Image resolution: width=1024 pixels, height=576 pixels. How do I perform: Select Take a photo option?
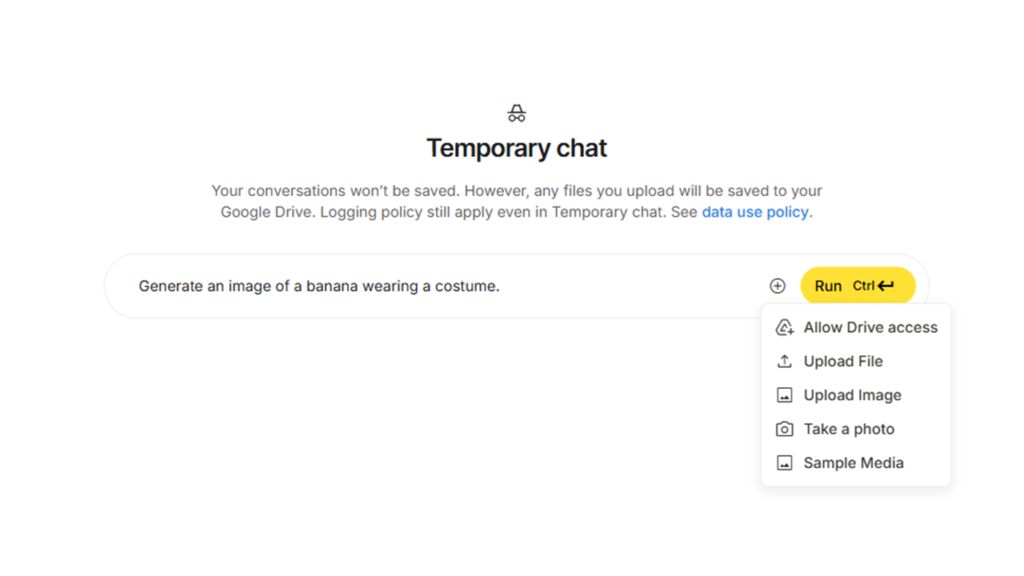coord(856,429)
